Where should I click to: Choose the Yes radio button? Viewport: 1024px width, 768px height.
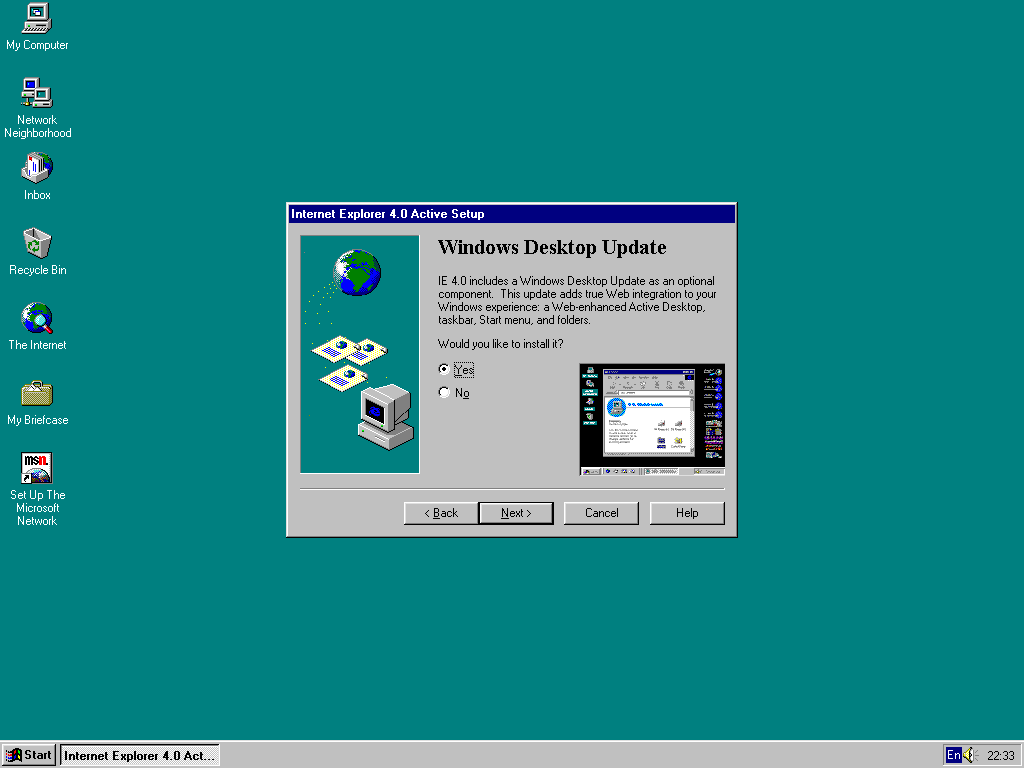point(444,369)
